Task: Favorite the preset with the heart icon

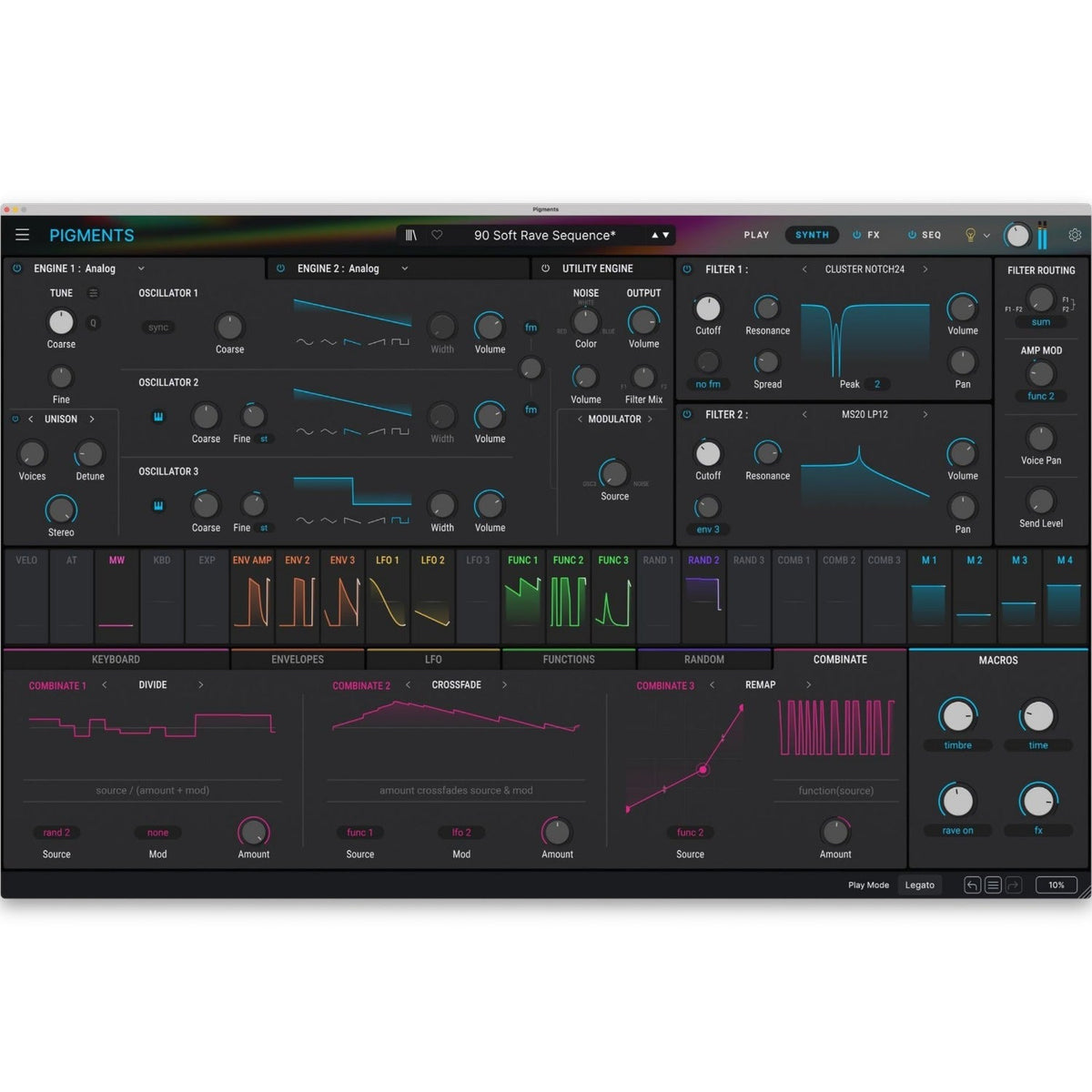Action: (x=437, y=235)
